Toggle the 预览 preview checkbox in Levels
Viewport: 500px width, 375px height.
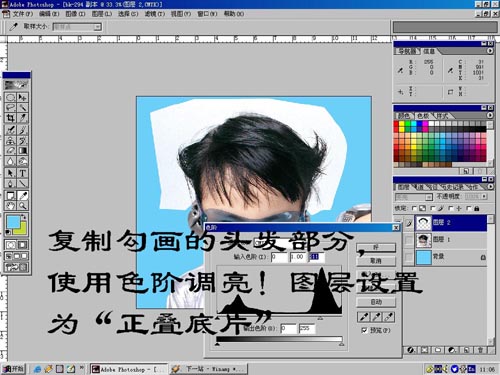364,330
